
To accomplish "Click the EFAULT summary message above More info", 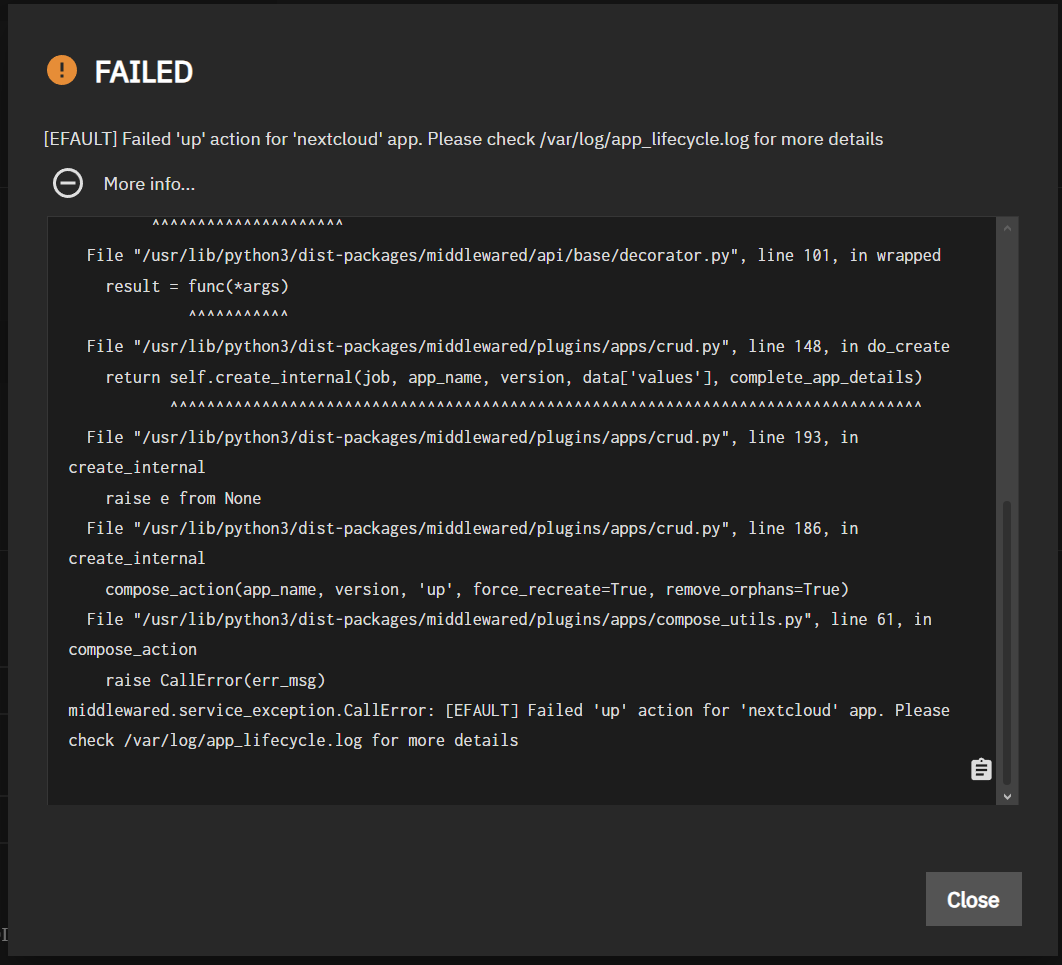I will pyautogui.click(x=463, y=139).
